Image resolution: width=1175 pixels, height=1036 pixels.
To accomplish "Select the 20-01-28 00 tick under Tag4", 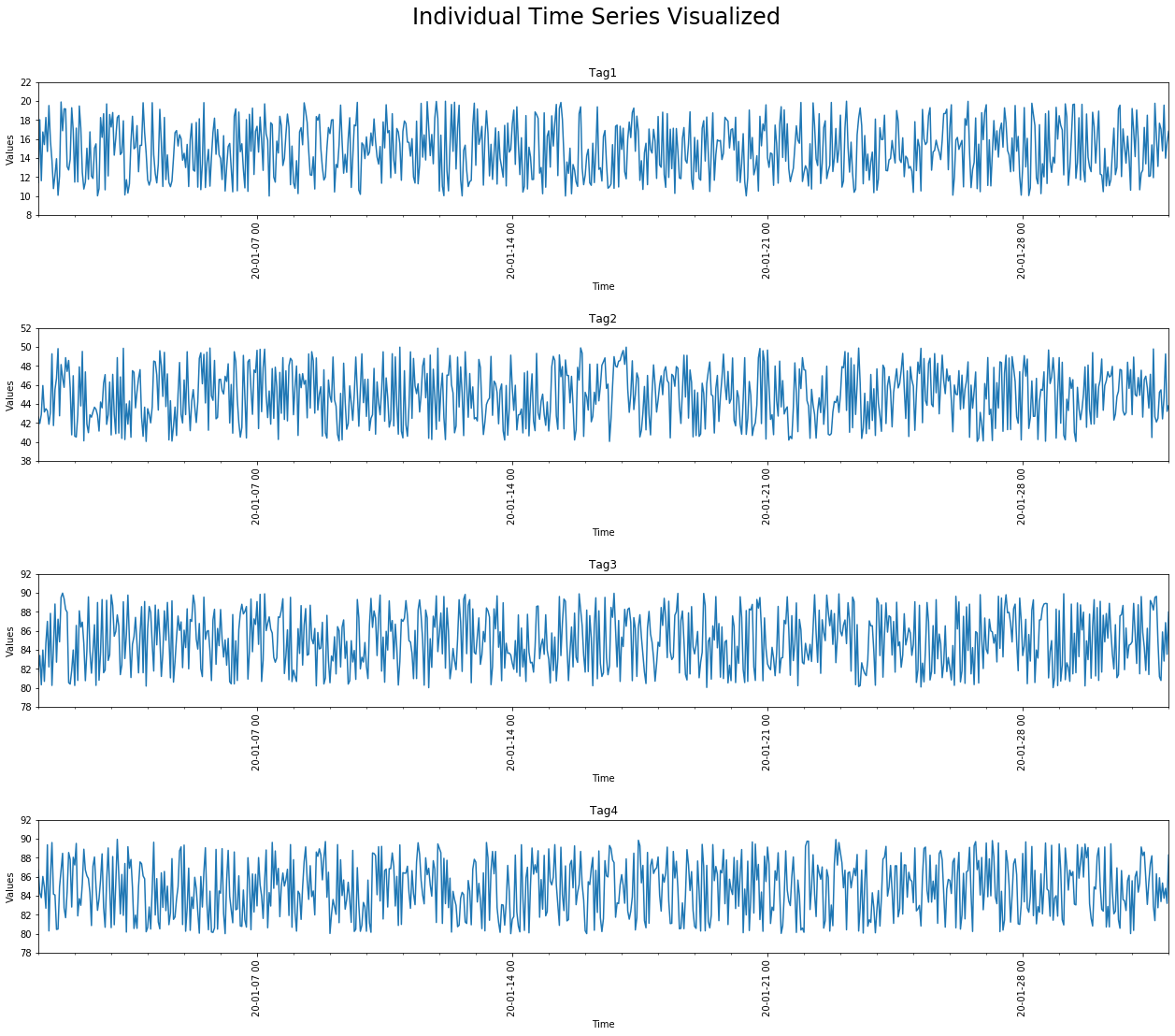I will [x=1023, y=986].
